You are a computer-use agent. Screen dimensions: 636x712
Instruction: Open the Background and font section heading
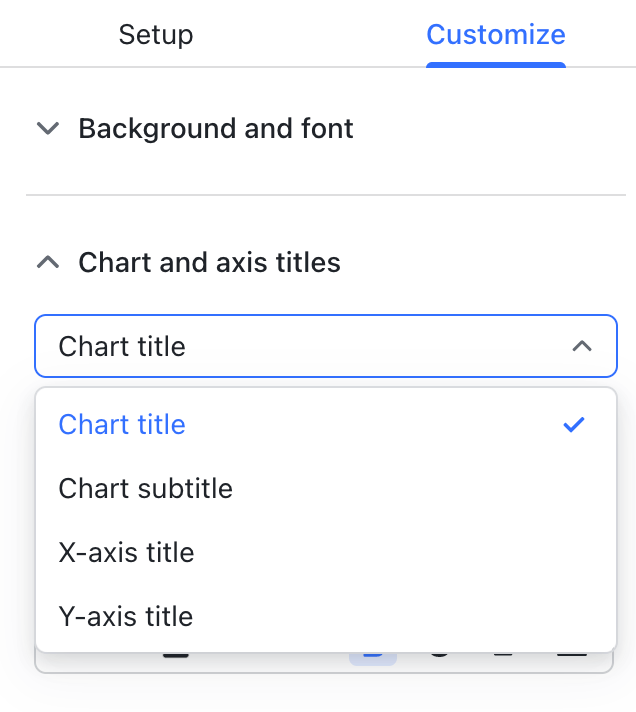[x=216, y=129]
